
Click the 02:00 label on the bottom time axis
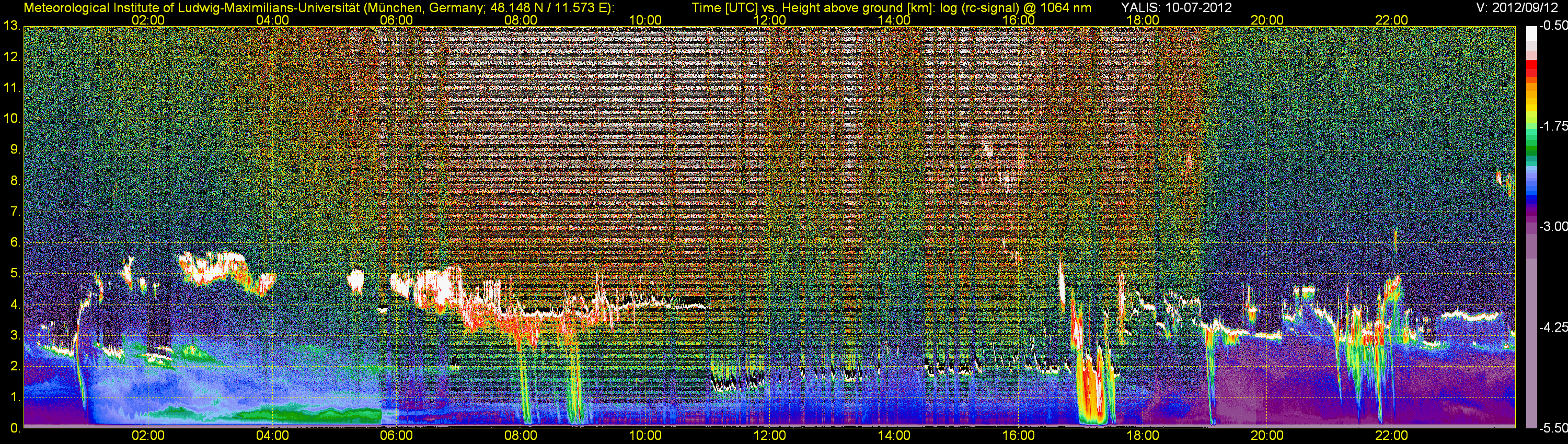[x=148, y=436]
